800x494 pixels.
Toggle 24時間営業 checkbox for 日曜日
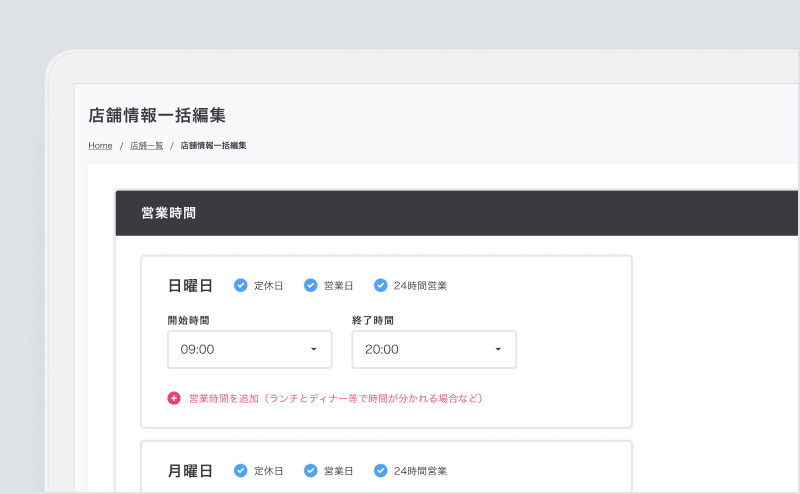(380, 285)
